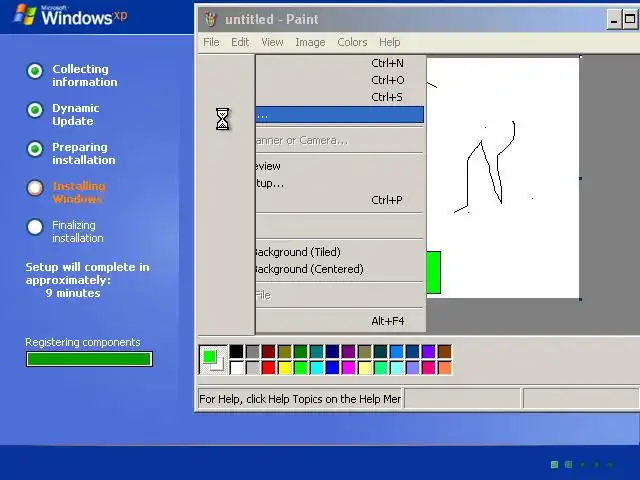Open the File menu in Paint
The height and width of the screenshot is (480, 640).
point(211,42)
